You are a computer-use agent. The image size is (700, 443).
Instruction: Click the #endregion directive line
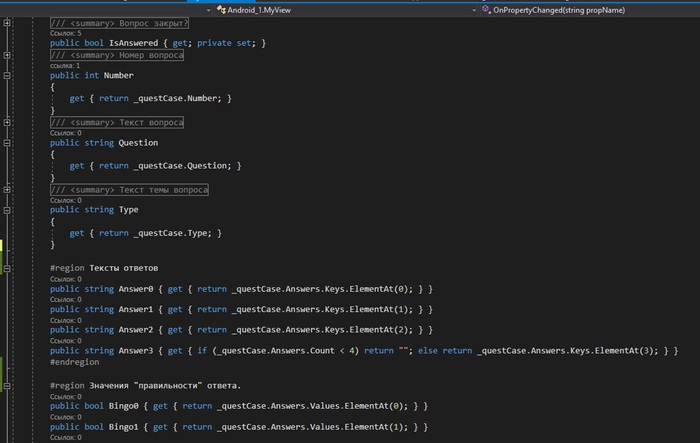76,363
